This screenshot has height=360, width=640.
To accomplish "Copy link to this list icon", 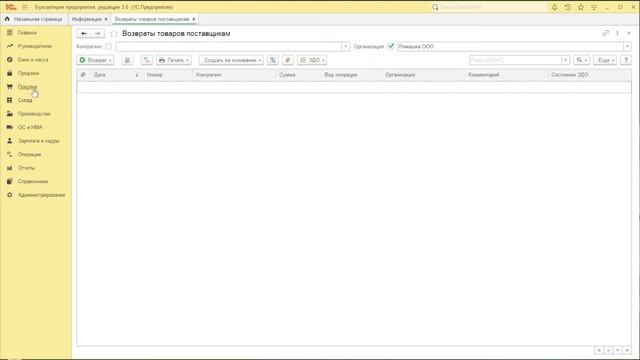I will coord(606,33).
